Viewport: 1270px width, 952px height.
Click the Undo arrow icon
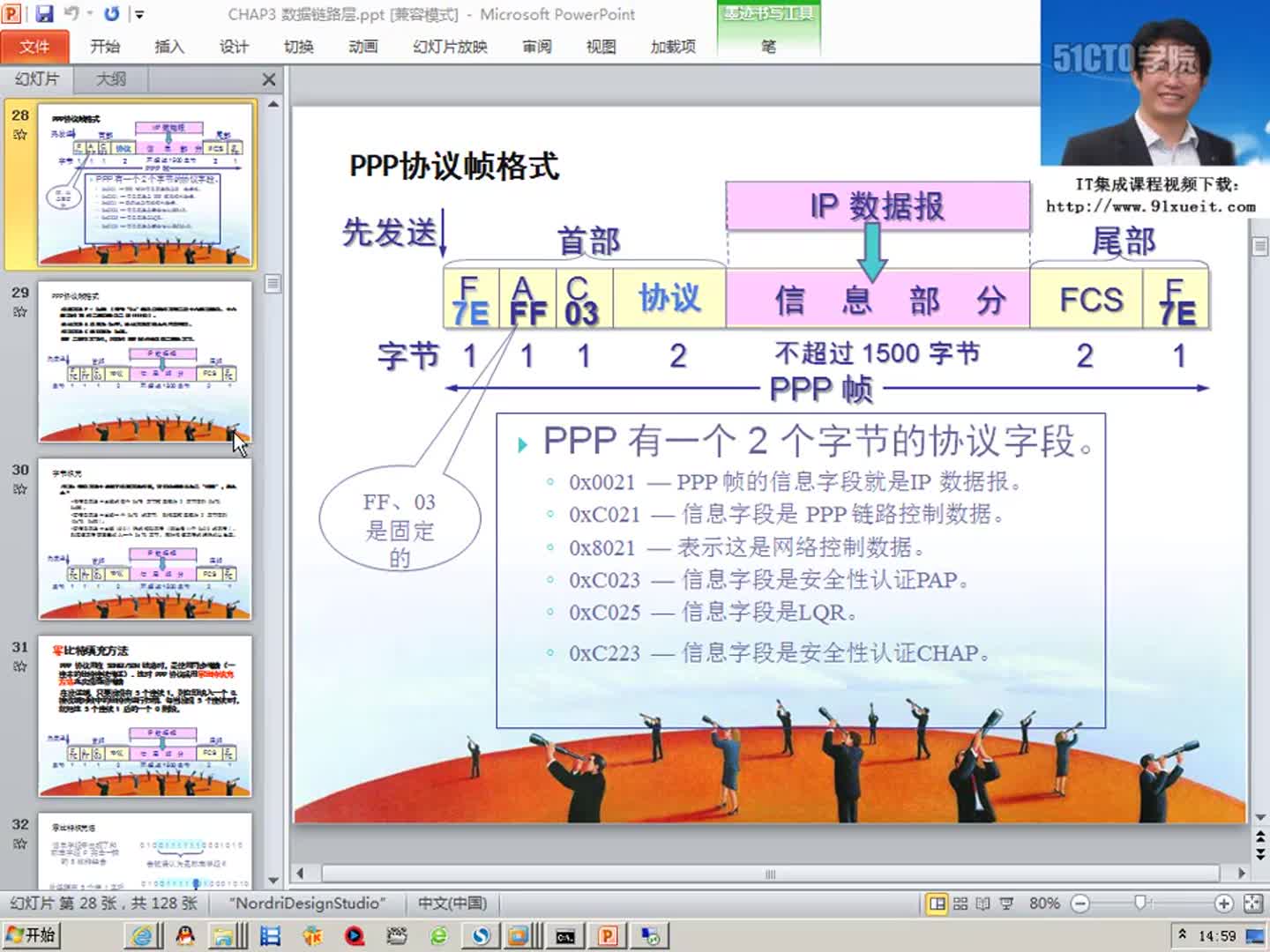pyautogui.click(x=71, y=13)
